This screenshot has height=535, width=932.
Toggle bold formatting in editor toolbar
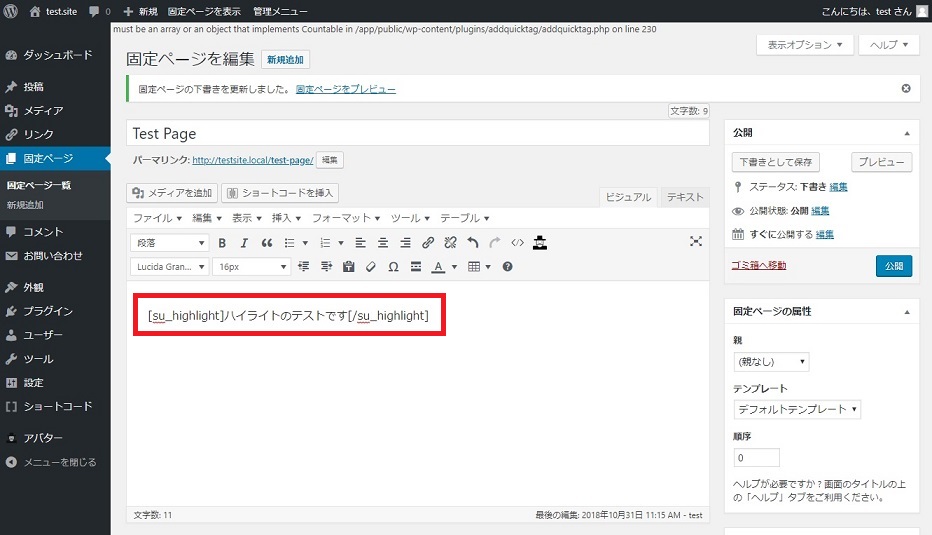[x=222, y=243]
